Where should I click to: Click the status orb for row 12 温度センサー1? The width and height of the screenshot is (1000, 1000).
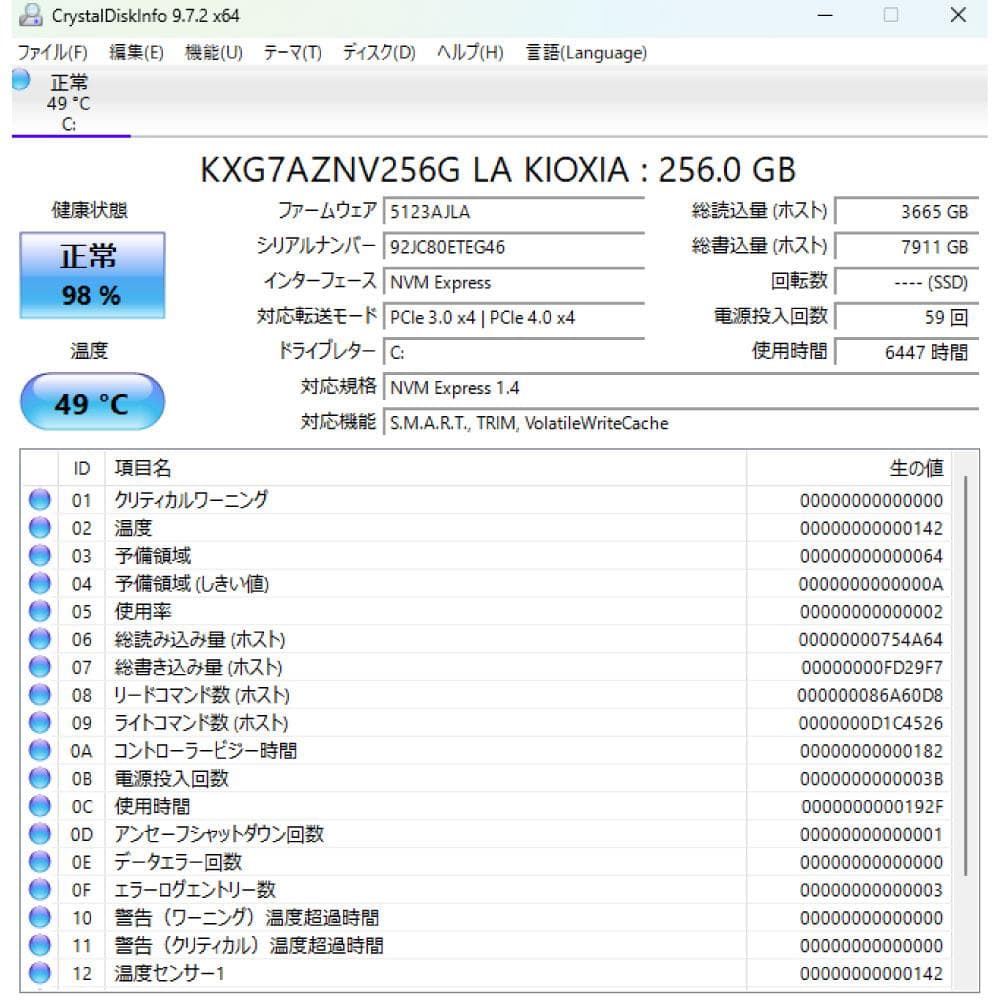tap(40, 973)
